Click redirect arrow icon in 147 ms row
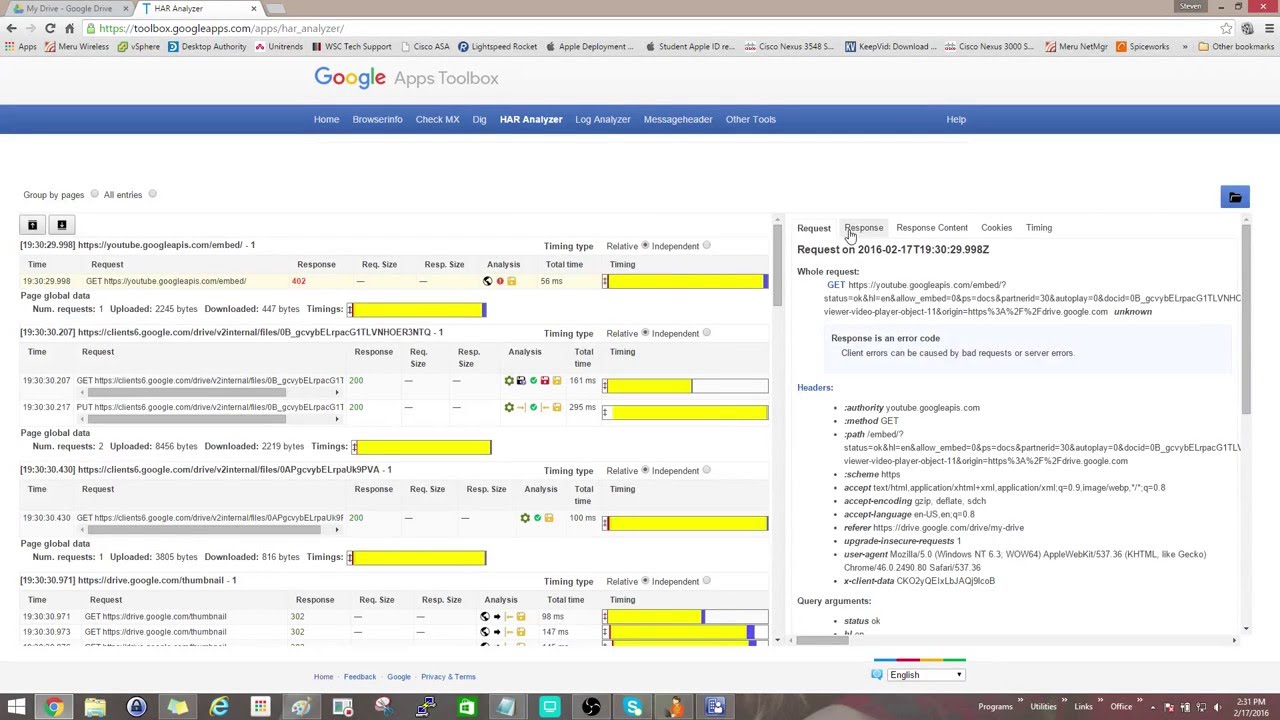The image size is (1280, 720). tap(497, 632)
